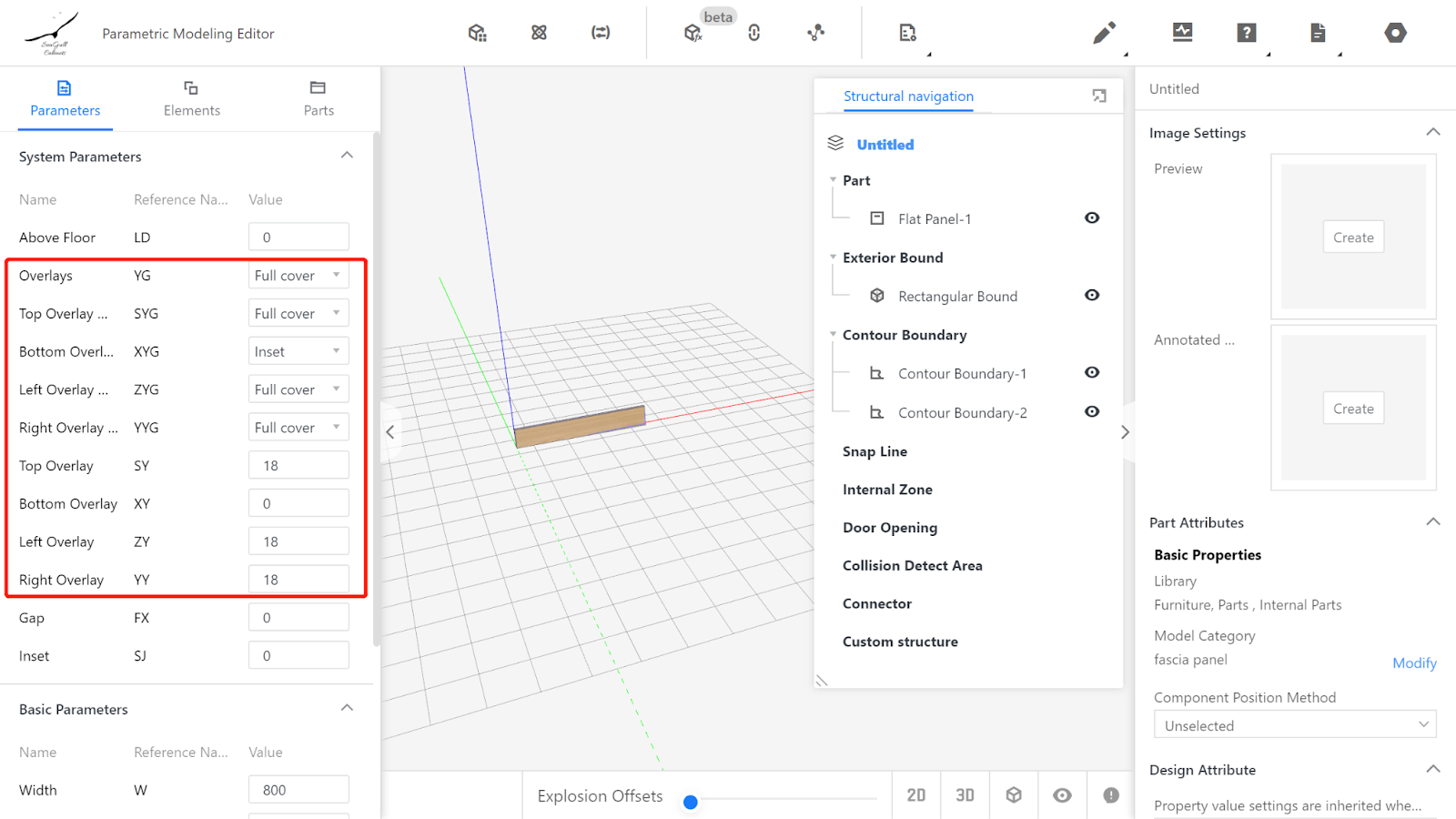Click the Explosion Offsets slider handle
The image size is (1456, 819).
point(691,802)
